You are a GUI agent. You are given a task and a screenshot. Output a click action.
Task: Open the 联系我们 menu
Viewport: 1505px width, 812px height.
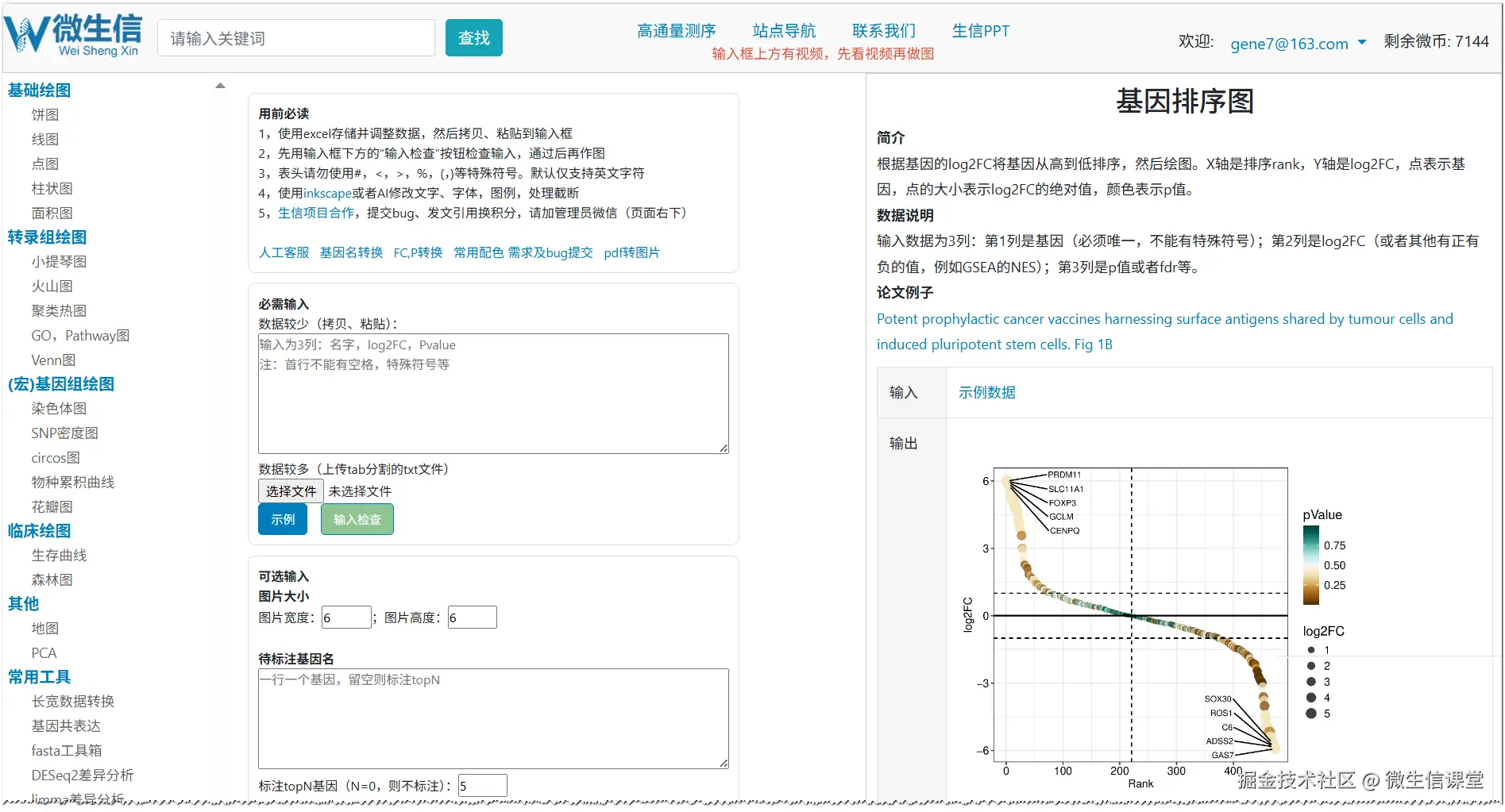pos(884,31)
